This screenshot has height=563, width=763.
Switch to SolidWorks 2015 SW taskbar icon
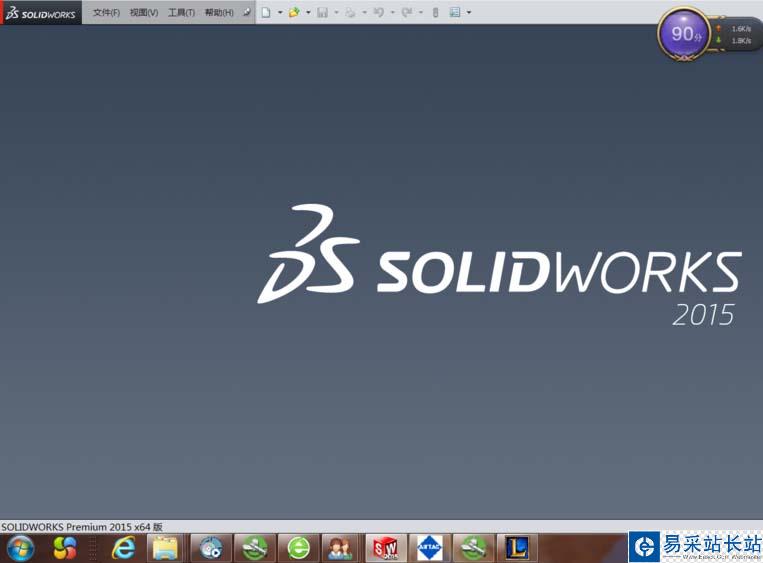pos(385,548)
